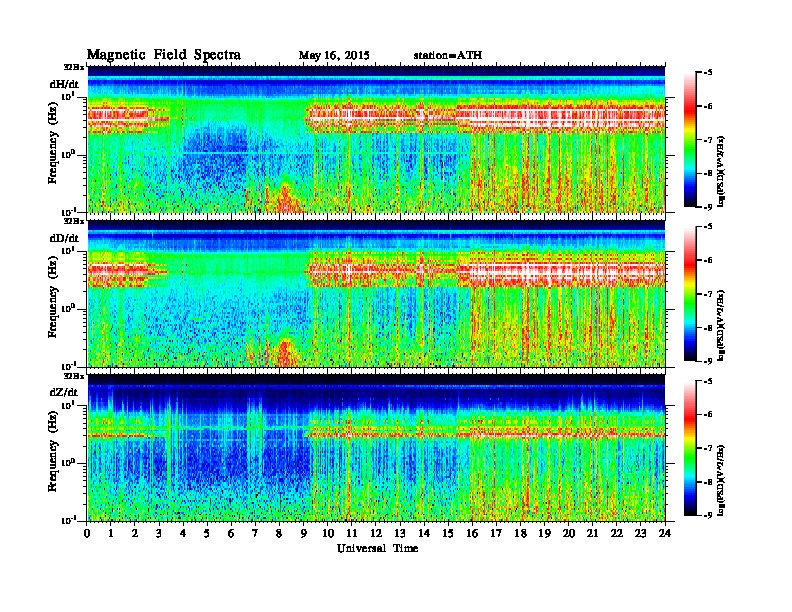Click the "Magnetic Field Spectra" title

[164, 55]
